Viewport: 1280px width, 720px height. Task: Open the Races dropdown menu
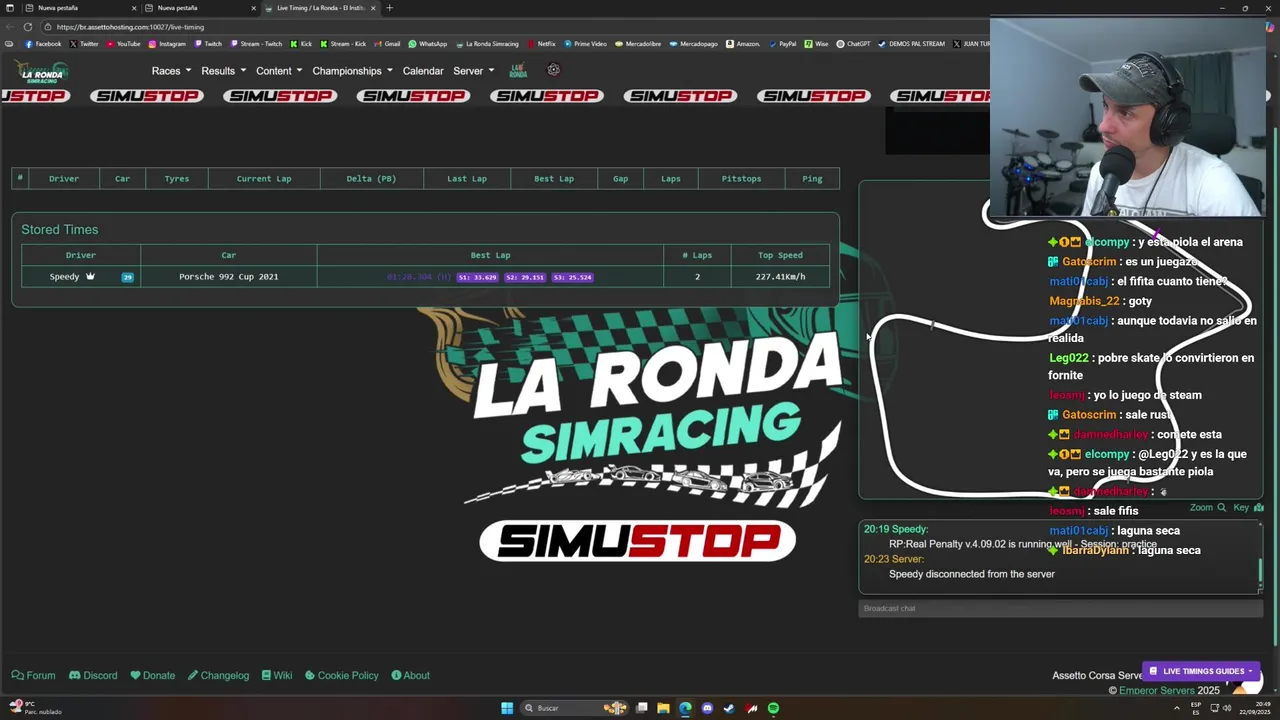[171, 71]
